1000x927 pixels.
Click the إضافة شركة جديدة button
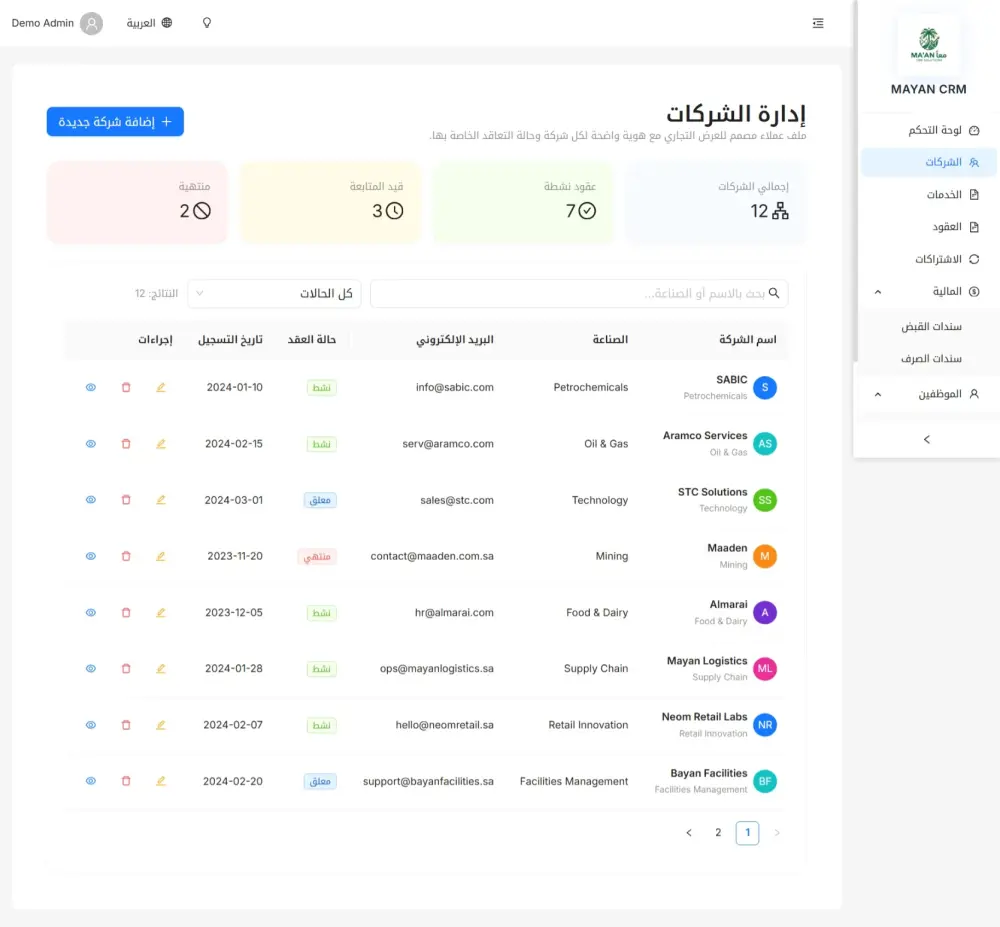tap(115, 121)
